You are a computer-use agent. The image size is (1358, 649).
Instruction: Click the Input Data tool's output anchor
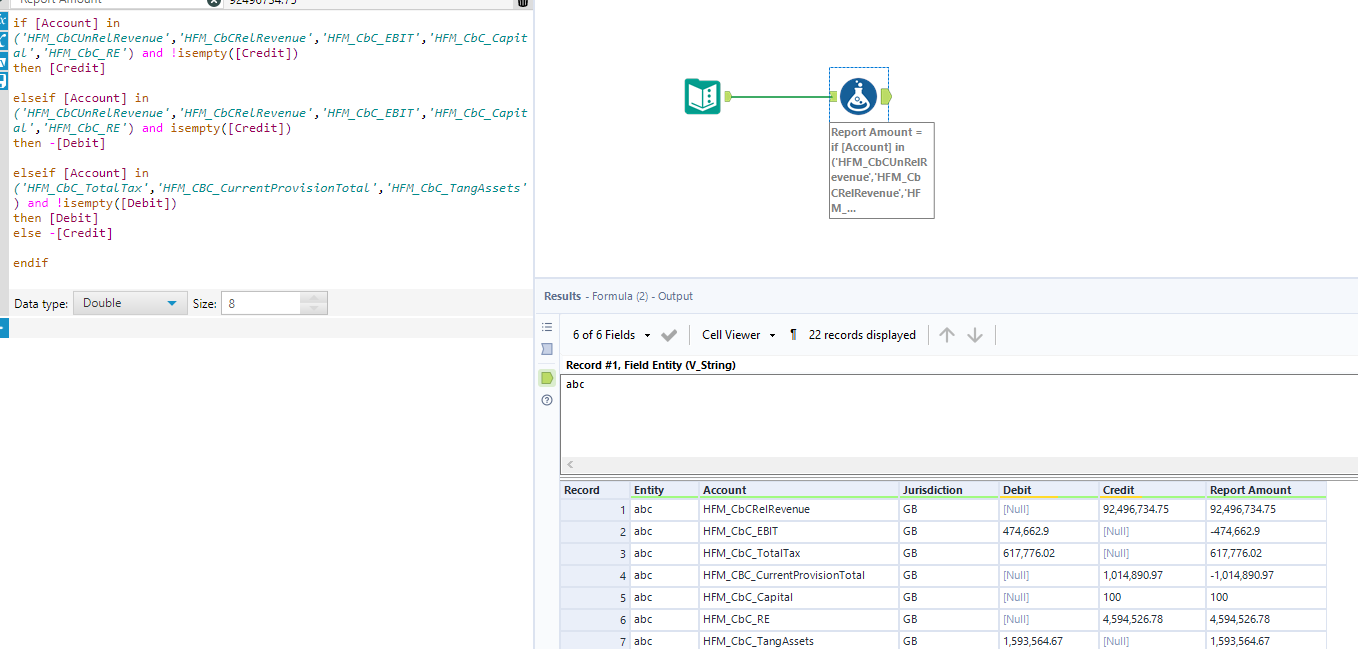728,96
